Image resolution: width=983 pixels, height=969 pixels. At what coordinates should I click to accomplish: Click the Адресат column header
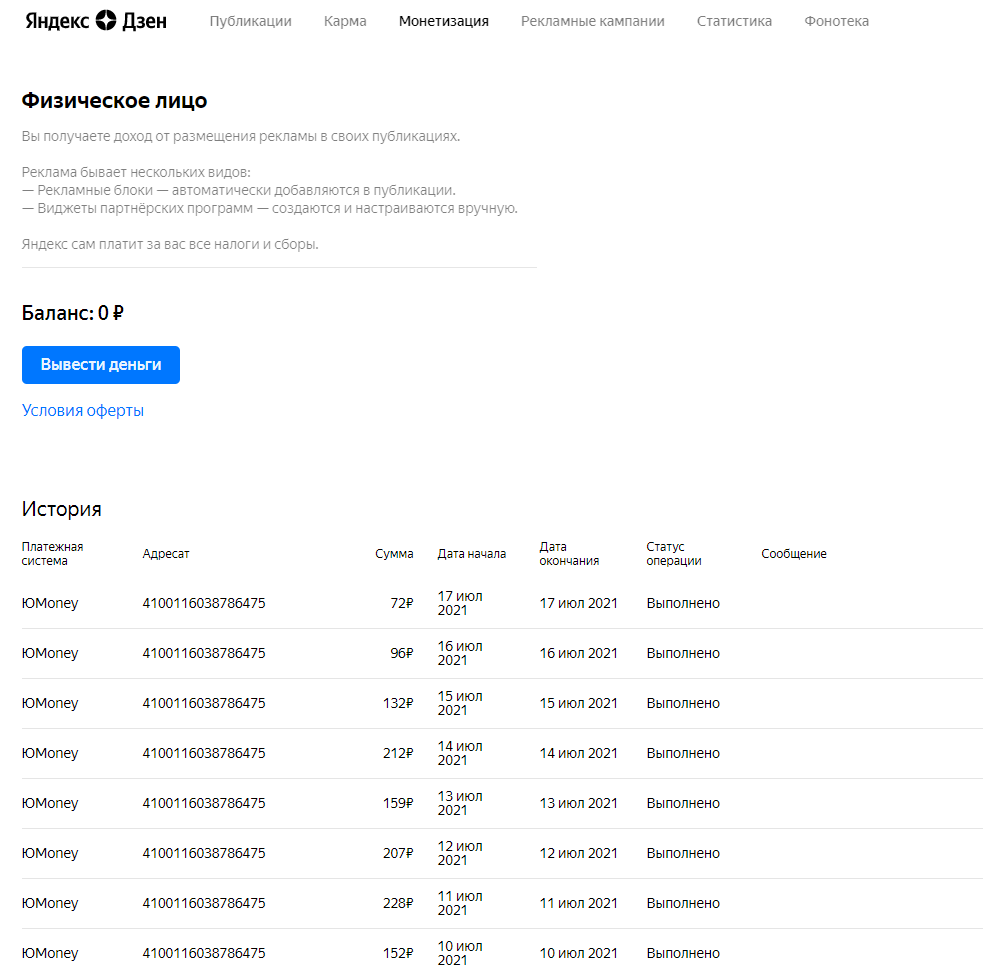pos(166,553)
